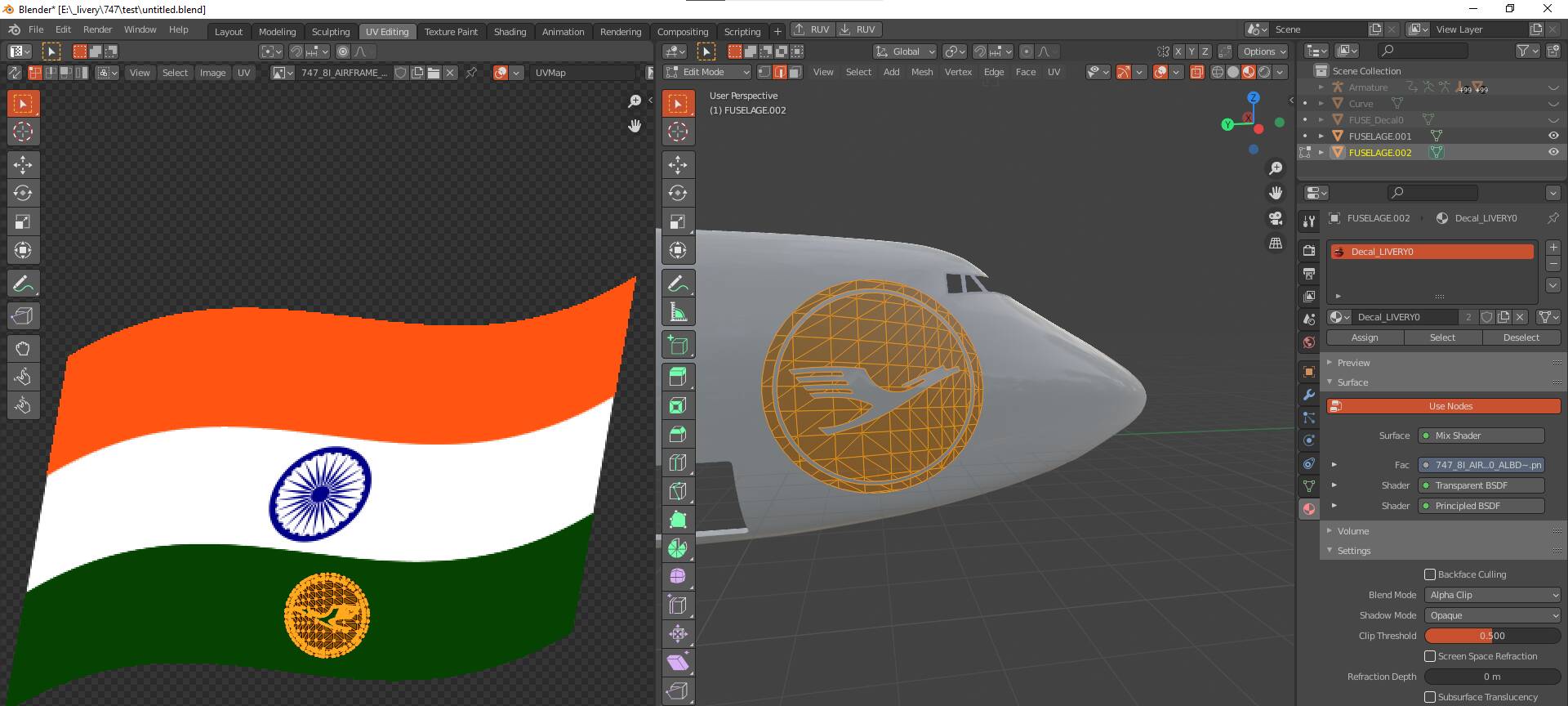
Task: Select the Poly Build tool
Action: [678, 520]
